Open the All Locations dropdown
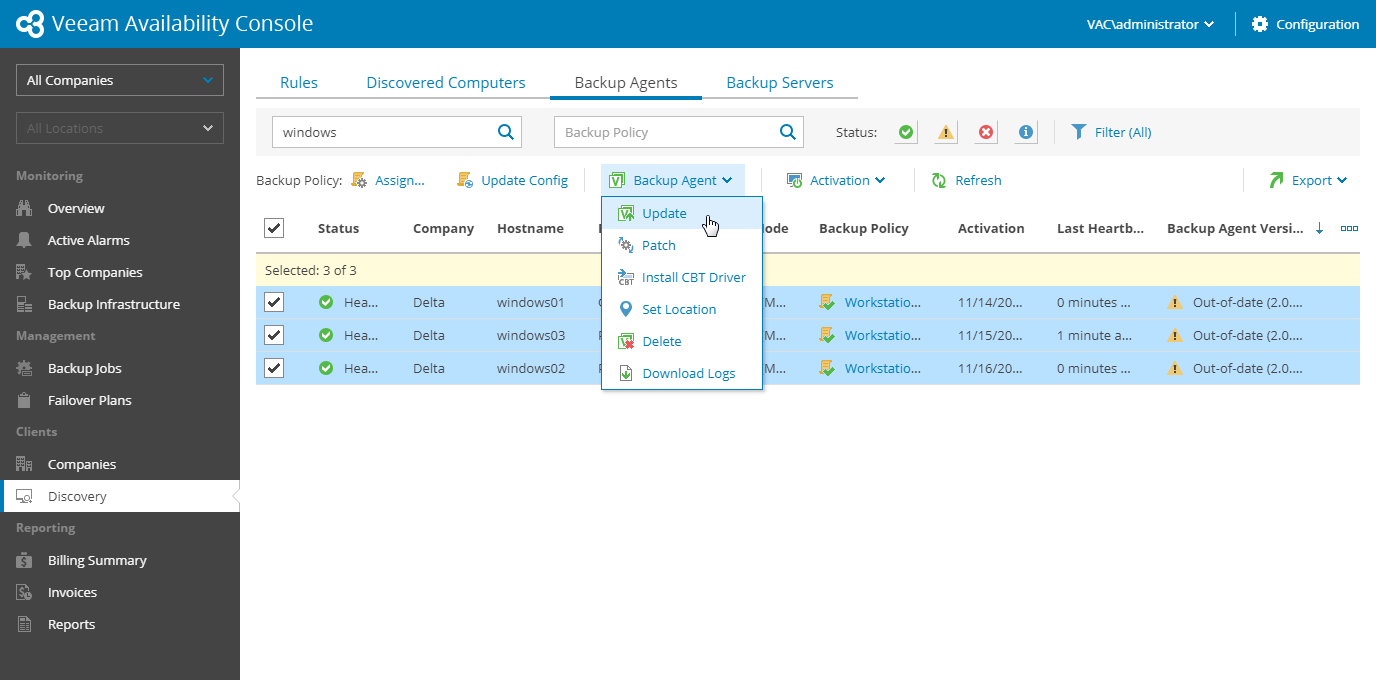This screenshot has height=680, width=1376. pyautogui.click(x=120, y=128)
